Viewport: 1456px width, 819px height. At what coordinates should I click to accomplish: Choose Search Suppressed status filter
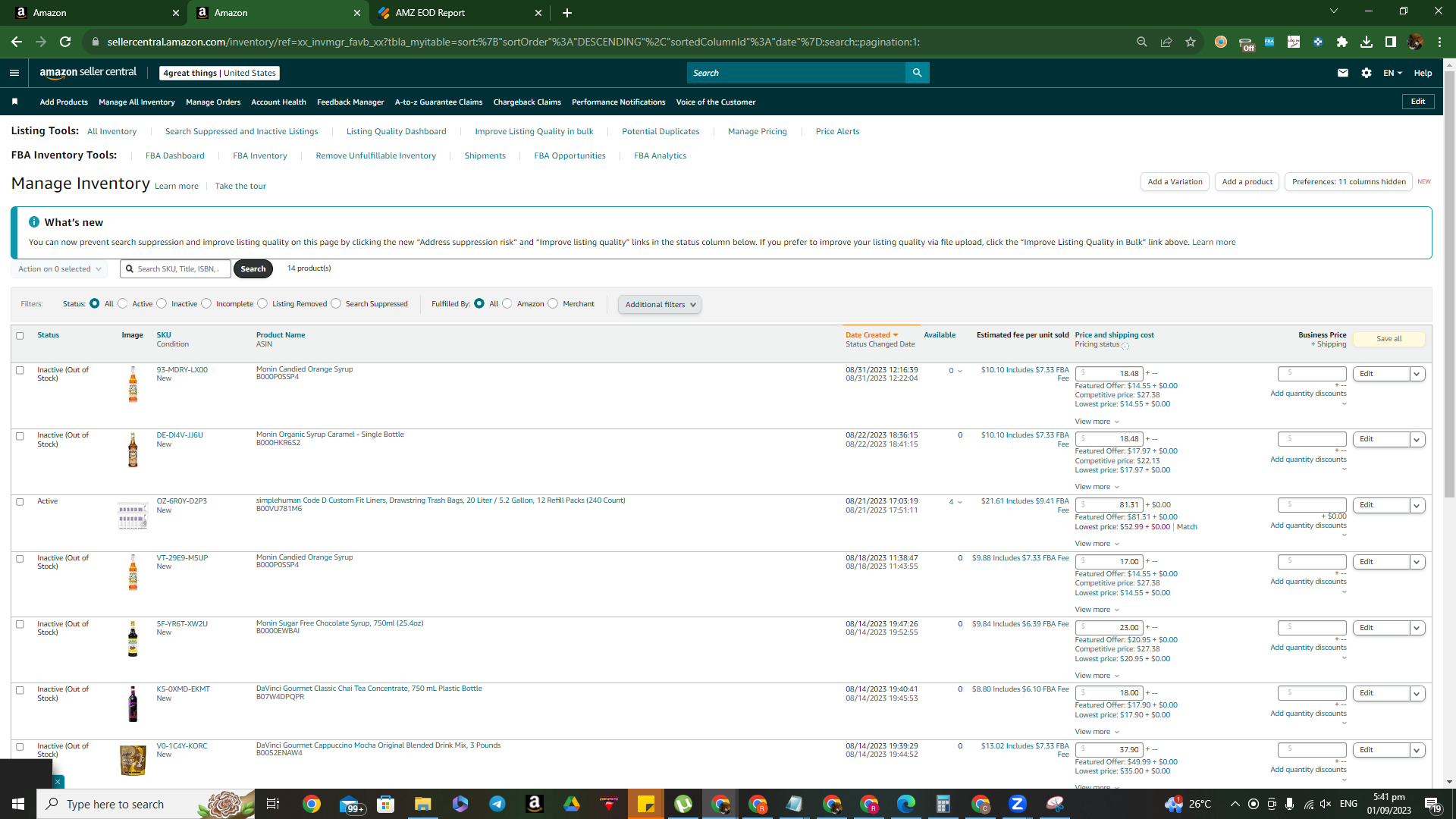click(x=336, y=303)
